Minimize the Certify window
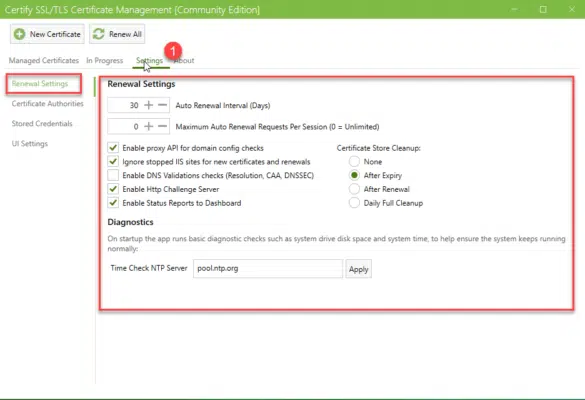585x400 pixels. pos(514,9)
